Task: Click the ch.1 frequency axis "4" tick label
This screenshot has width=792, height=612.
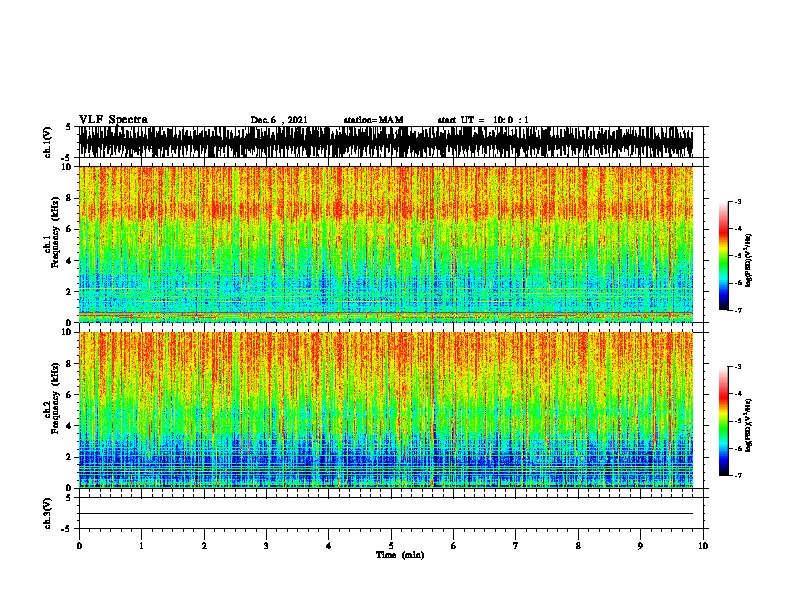Action: 70,261
